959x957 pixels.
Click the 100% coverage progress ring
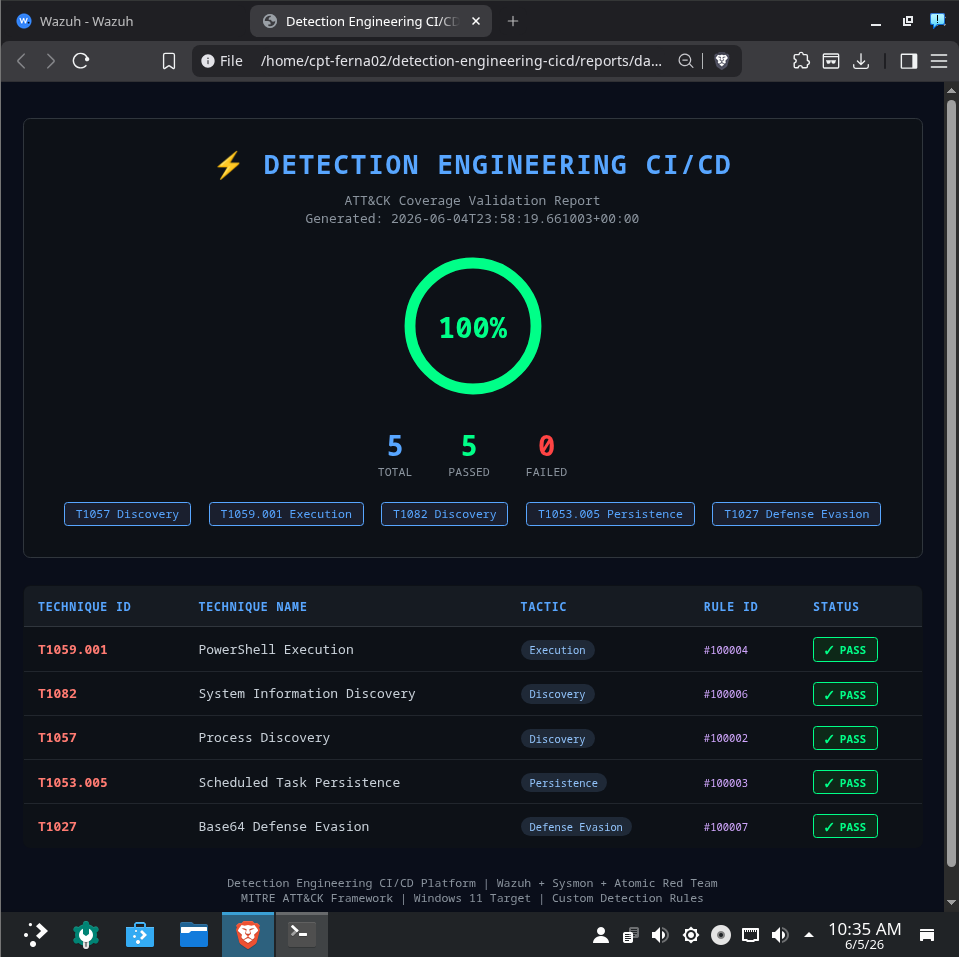[x=473, y=326]
